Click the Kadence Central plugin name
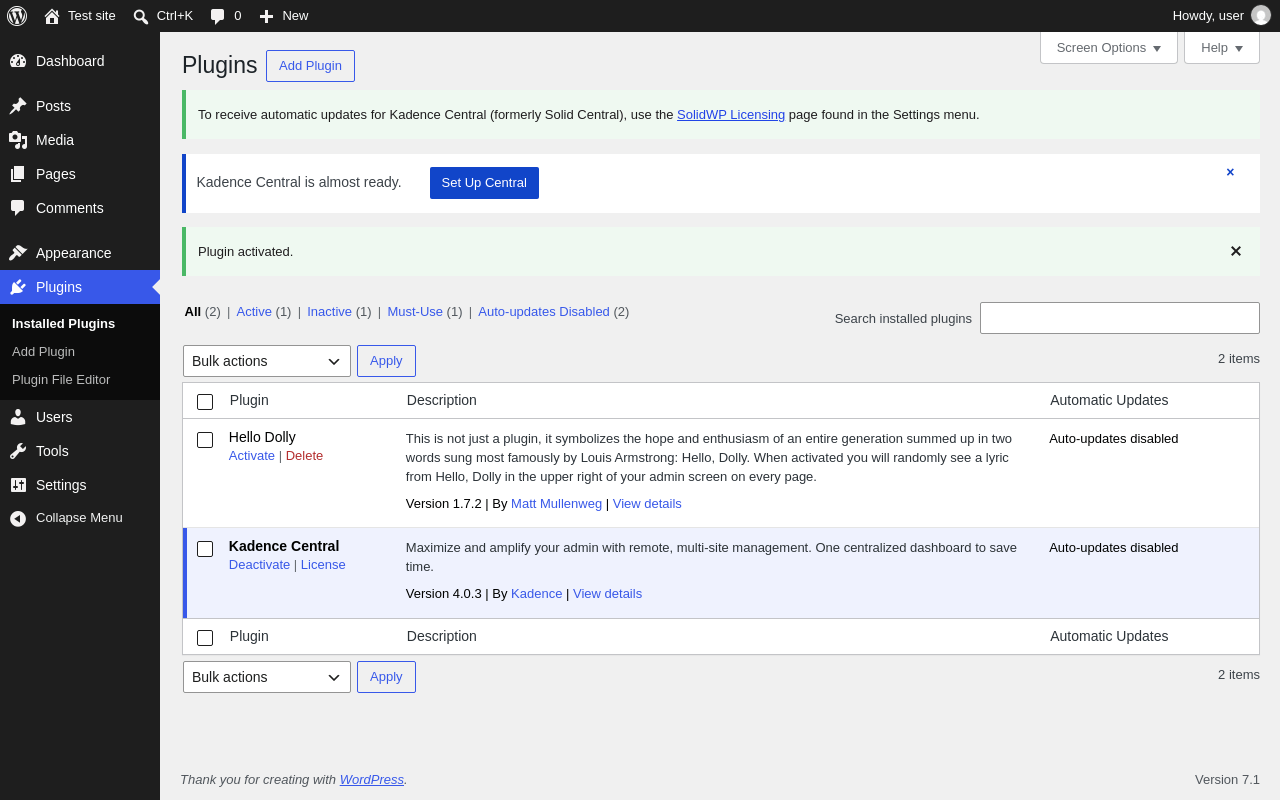The image size is (1280, 800). [x=284, y=546]
